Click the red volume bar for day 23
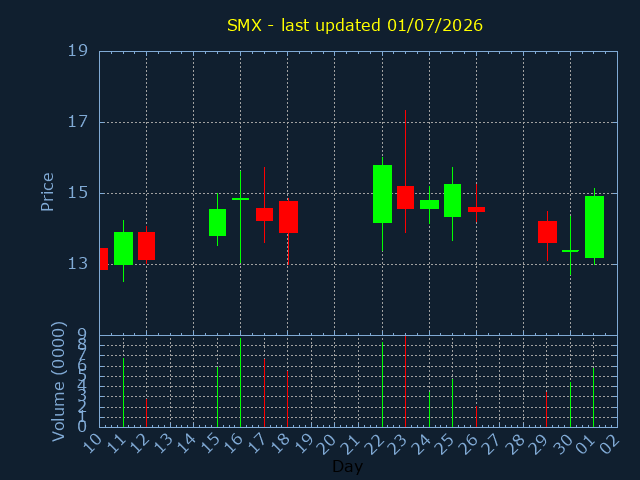Viewport: 640px width, 480px height. click(x=405, y=381)
